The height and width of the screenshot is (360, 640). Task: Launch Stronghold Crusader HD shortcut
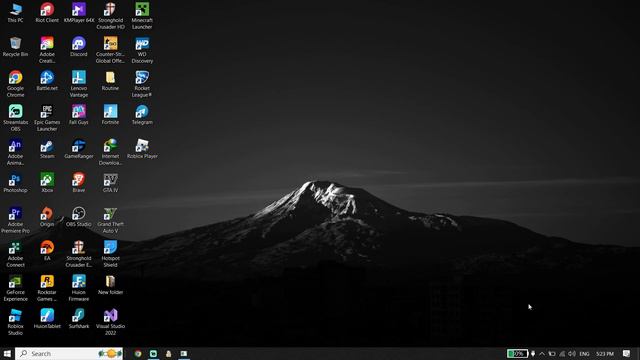pos(110,16)
